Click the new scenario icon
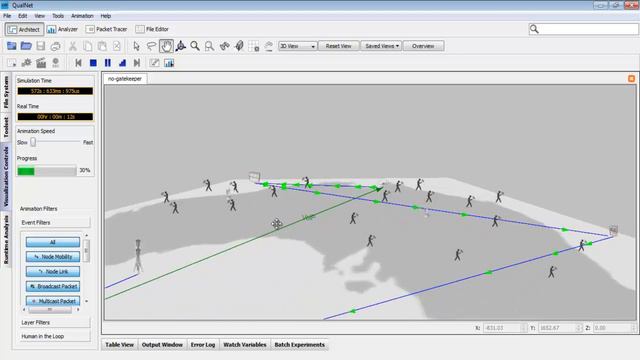 click(x=11, y=46)
